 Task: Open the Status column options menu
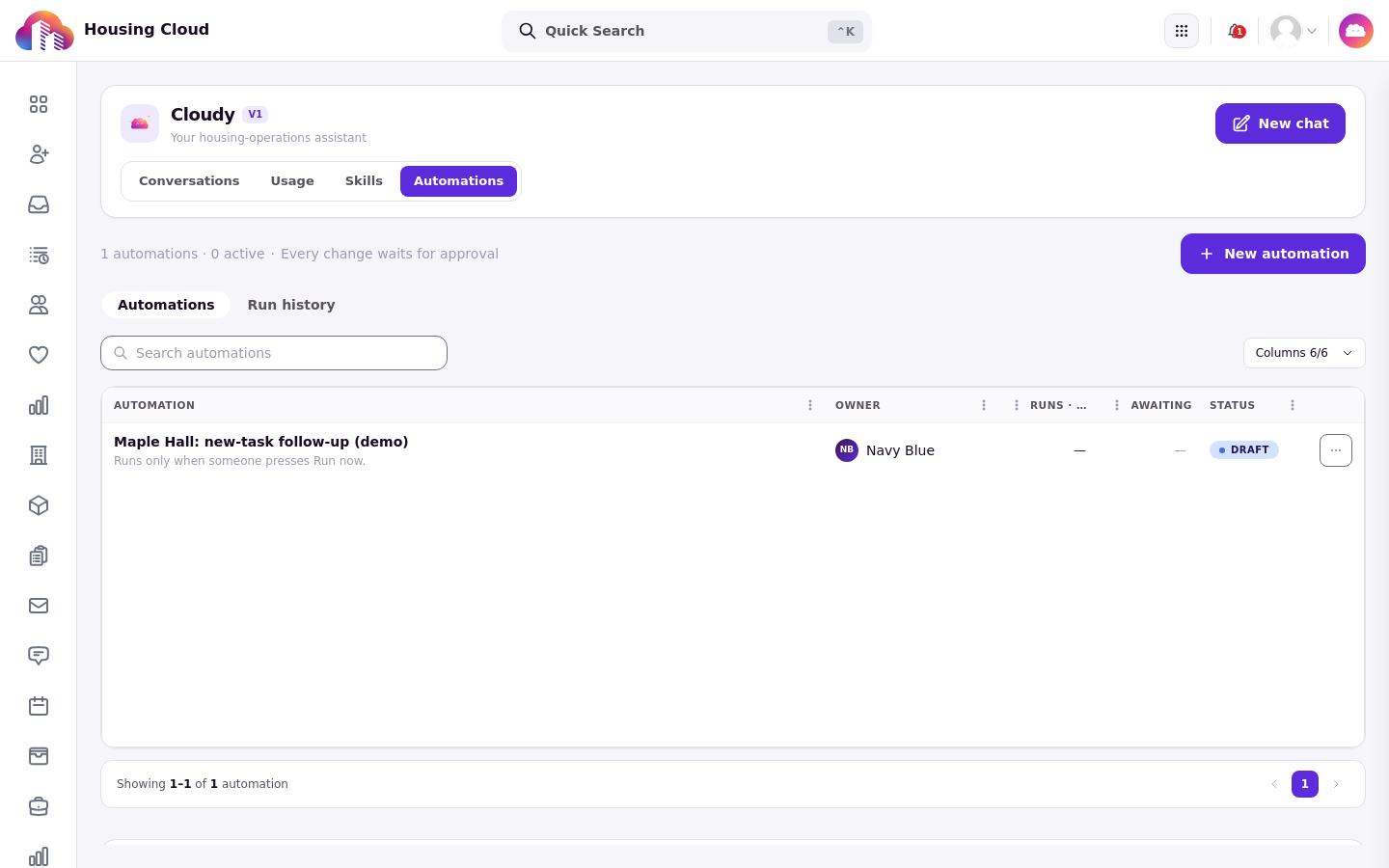point(1293,405)
